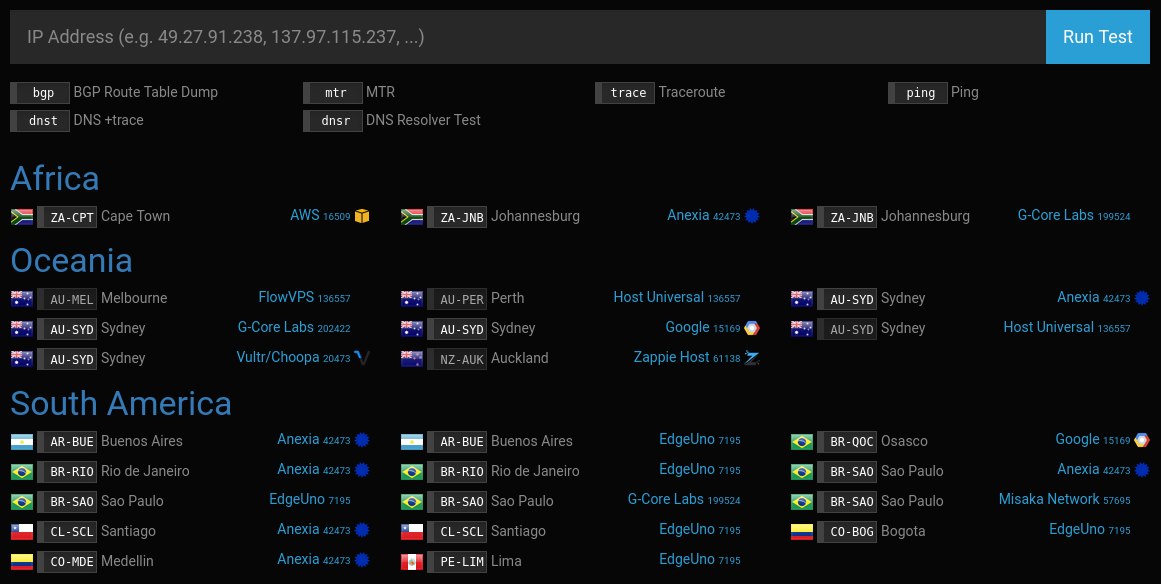Click New Zealand flag beside Auckland

coord(412,359)
